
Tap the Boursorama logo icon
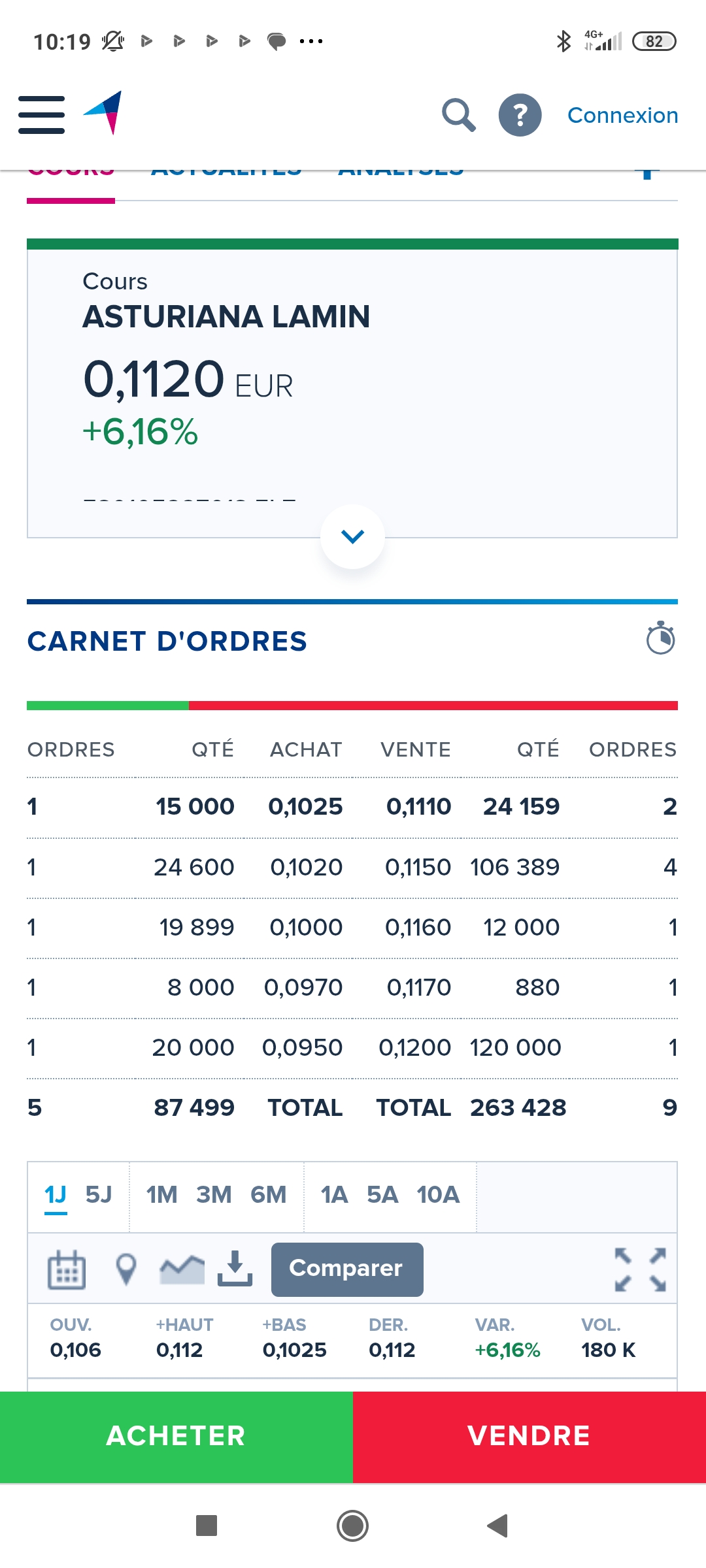point(105,112)
